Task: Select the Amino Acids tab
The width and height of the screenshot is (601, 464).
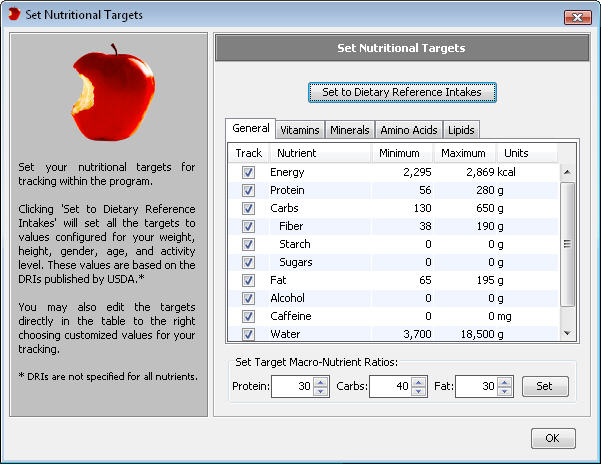Action: [x=409, y=130]
